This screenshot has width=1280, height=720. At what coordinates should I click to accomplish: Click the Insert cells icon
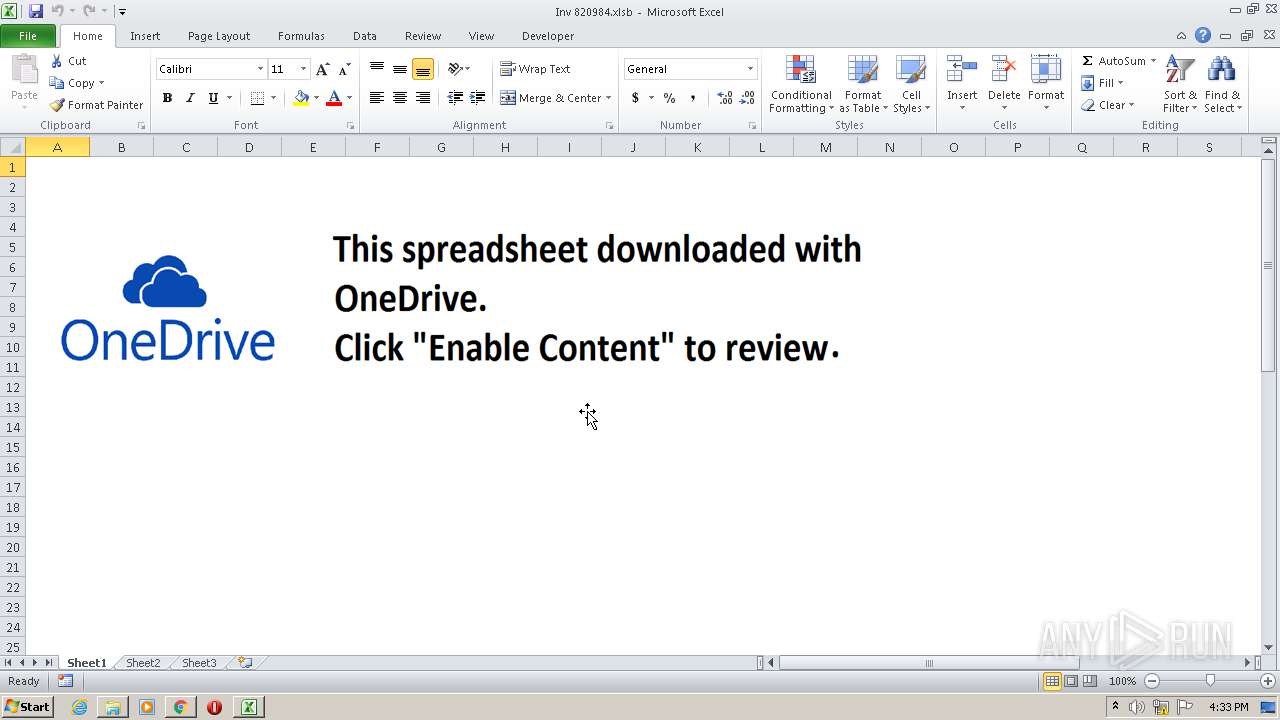tap(962, 70)
